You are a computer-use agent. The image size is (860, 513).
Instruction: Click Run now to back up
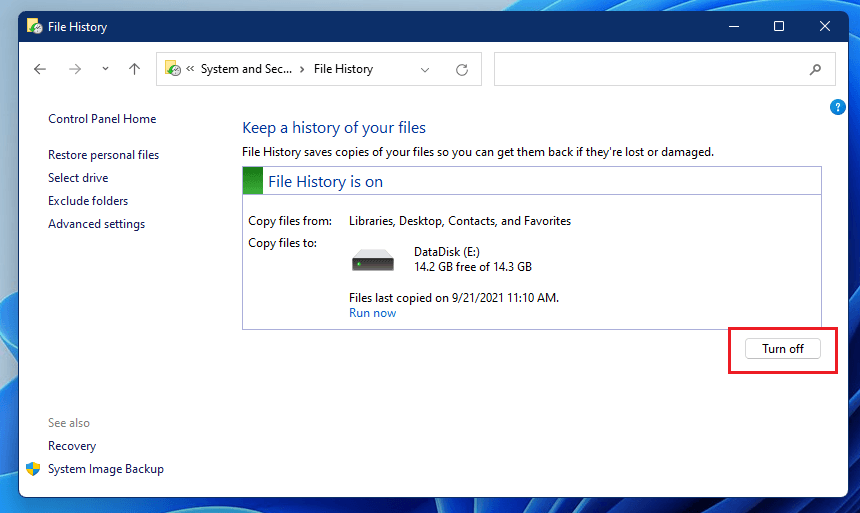(372, 313)
